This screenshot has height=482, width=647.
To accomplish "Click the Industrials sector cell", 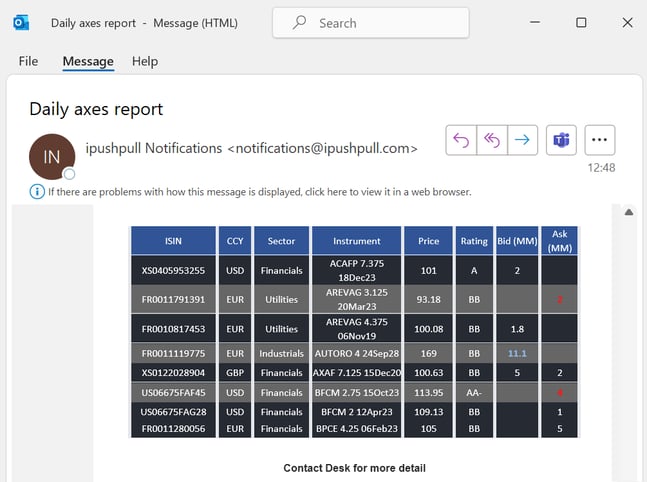I will (x=281, y=353).
